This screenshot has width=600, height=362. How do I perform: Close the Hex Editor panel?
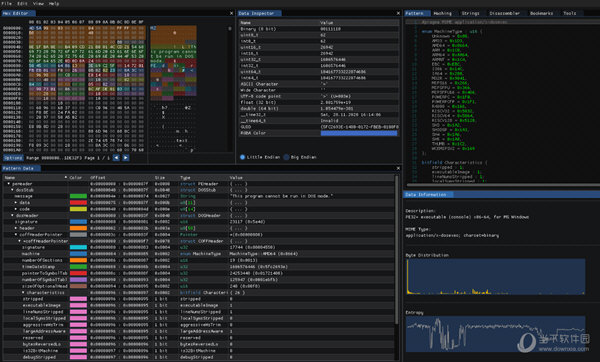pos(231,13)
